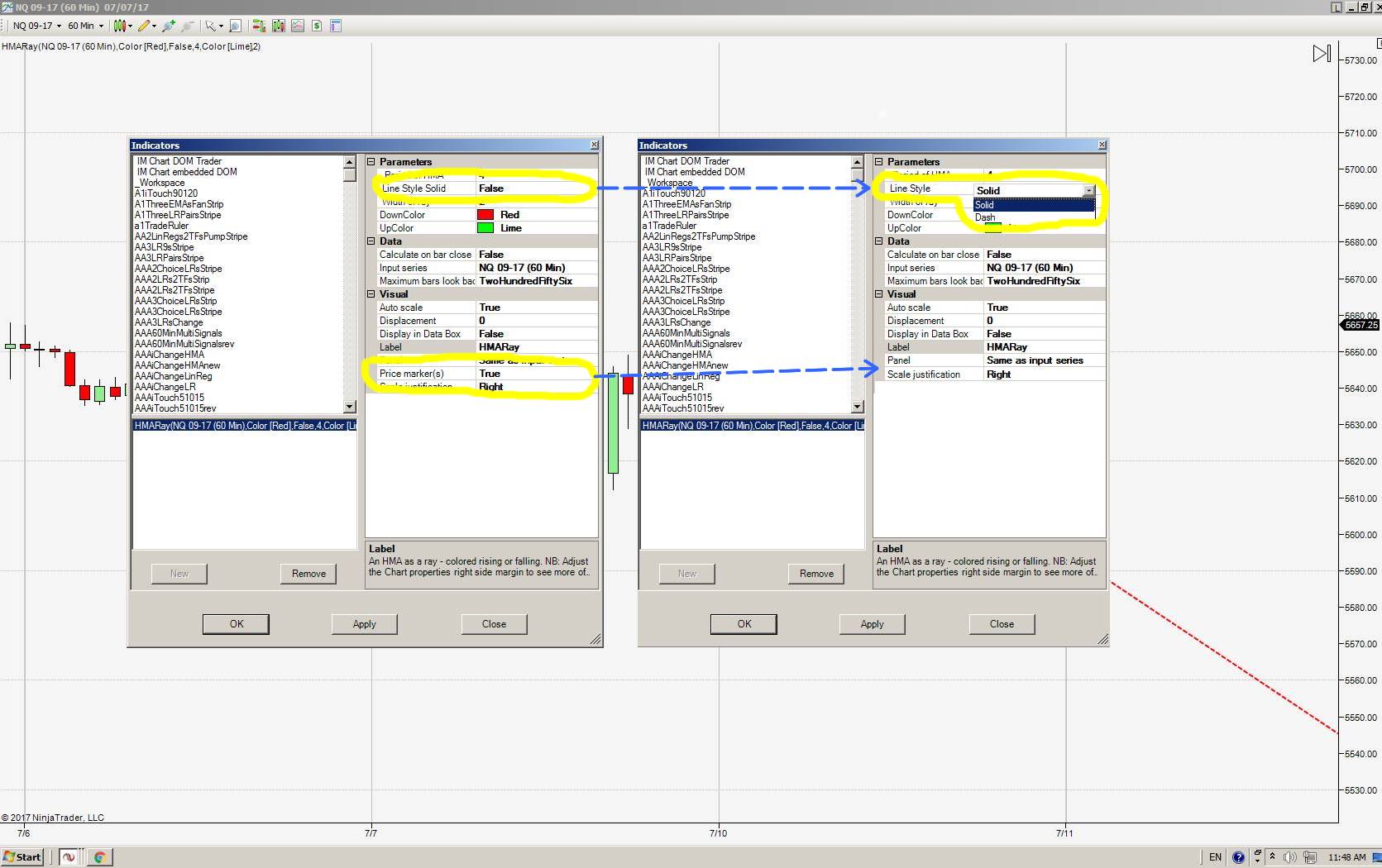Close the right Indicators dialog
The width and height of the screenshot is (1382, 868).
[x=1102, y=145]
